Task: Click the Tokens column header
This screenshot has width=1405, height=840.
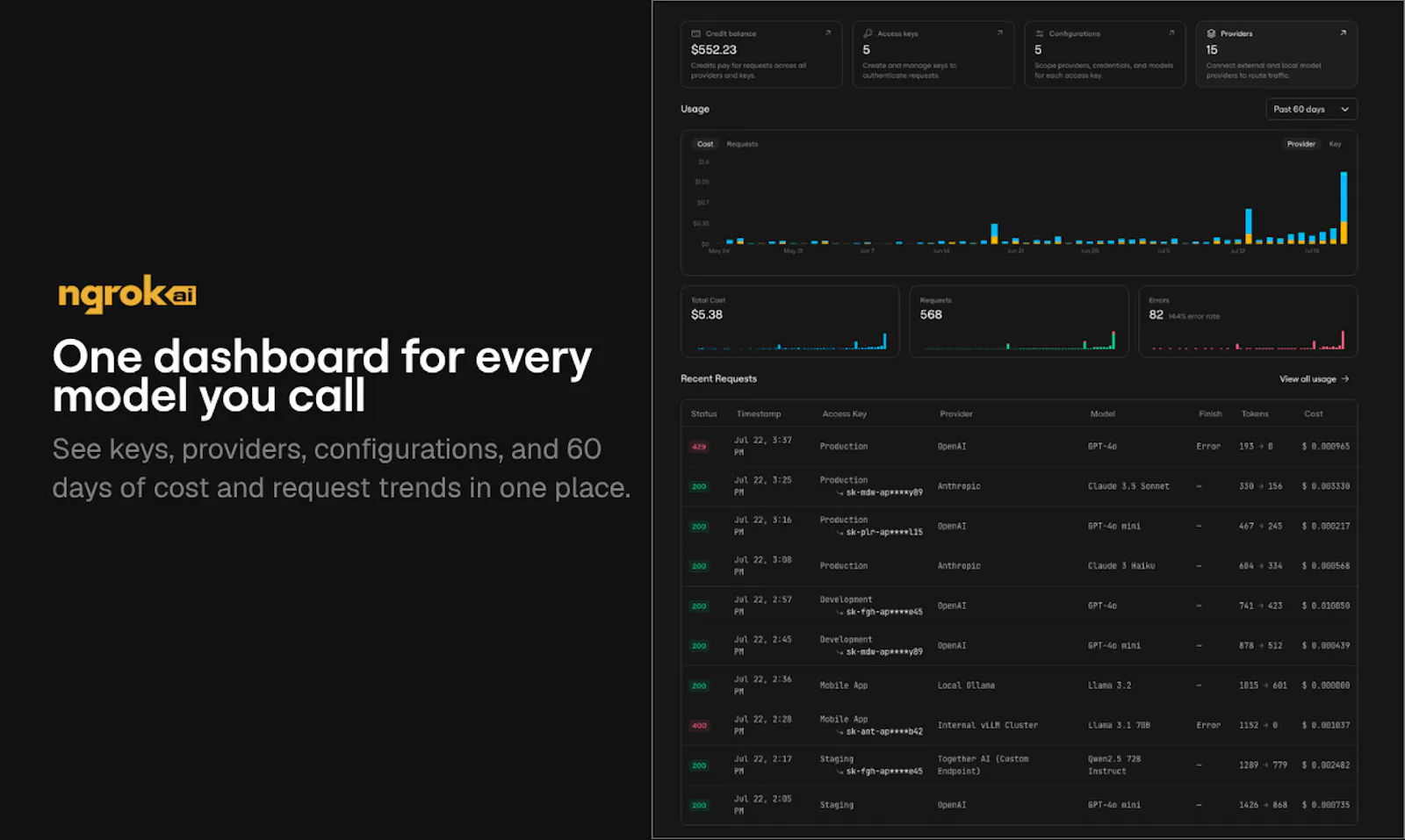Action: pos(1255,413)
